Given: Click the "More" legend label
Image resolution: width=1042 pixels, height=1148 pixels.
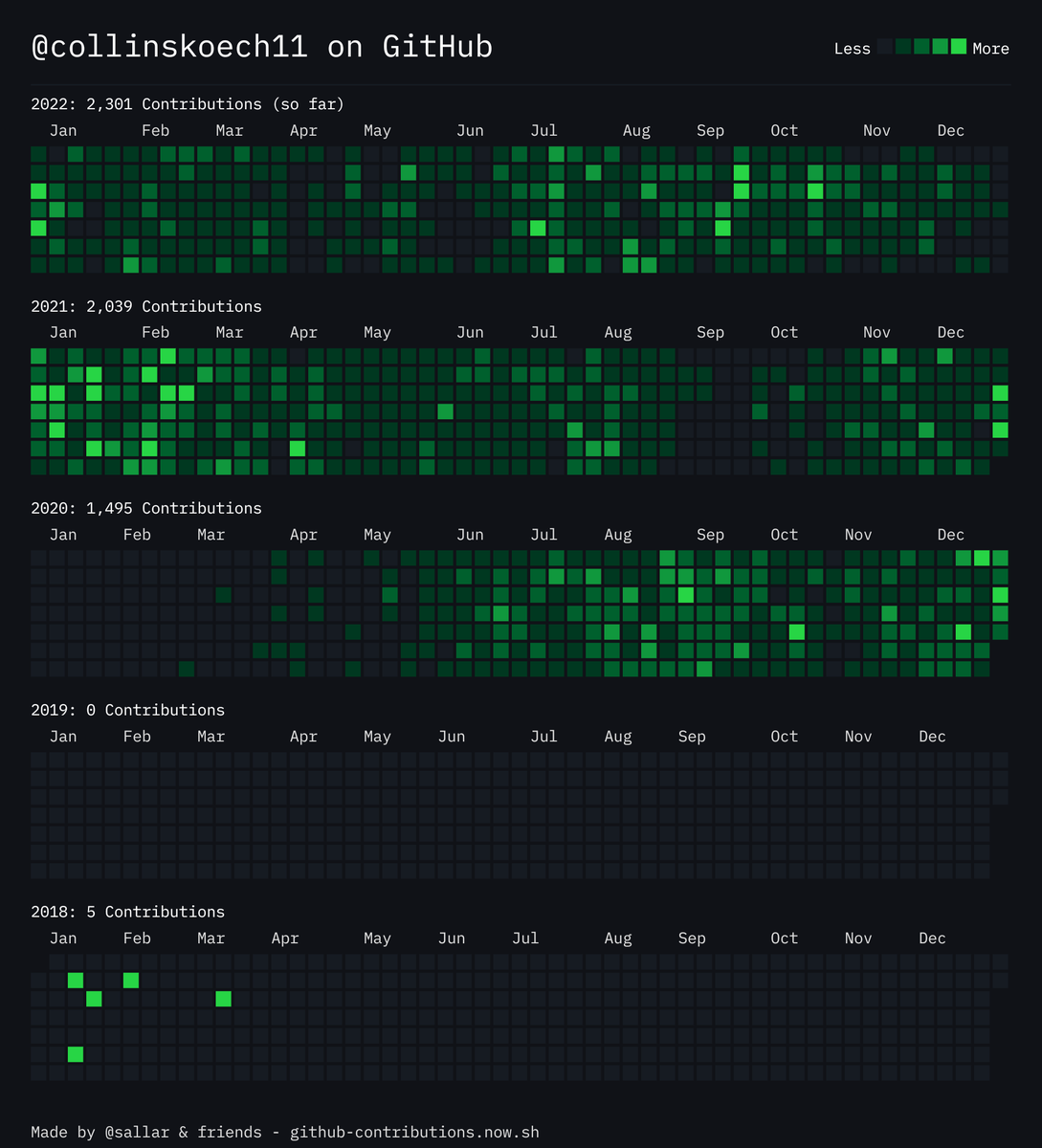Looking at the screenshot, I should (x=990, y=49).
